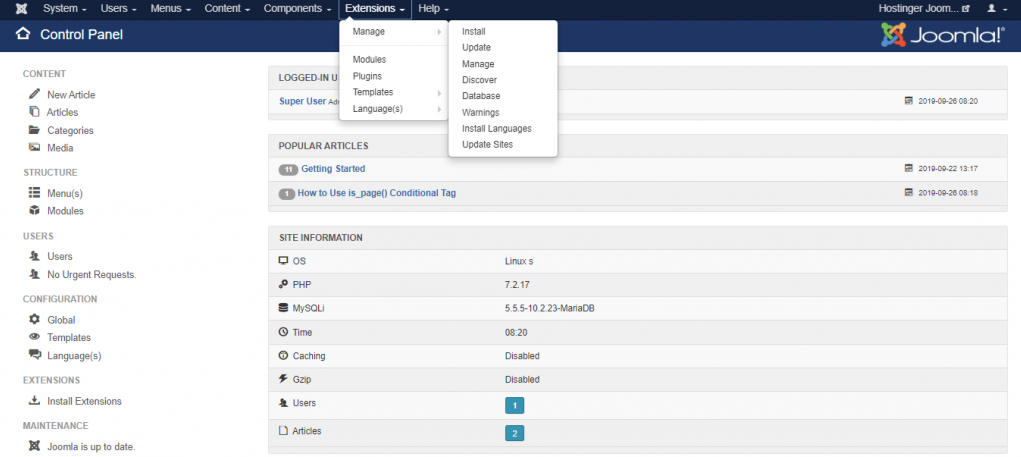Expand the Language(s) submenu under Extensions
Screen dimensions: 1021x457
point(393,109)
